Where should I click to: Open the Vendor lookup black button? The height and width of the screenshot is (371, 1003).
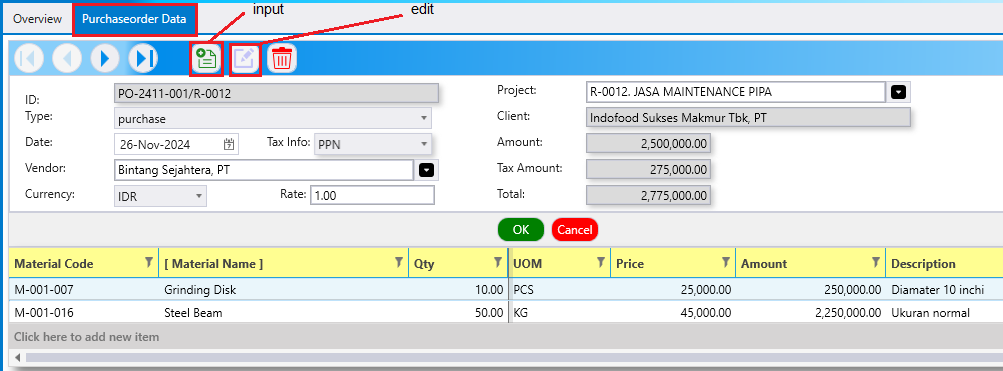pos(427,170)
